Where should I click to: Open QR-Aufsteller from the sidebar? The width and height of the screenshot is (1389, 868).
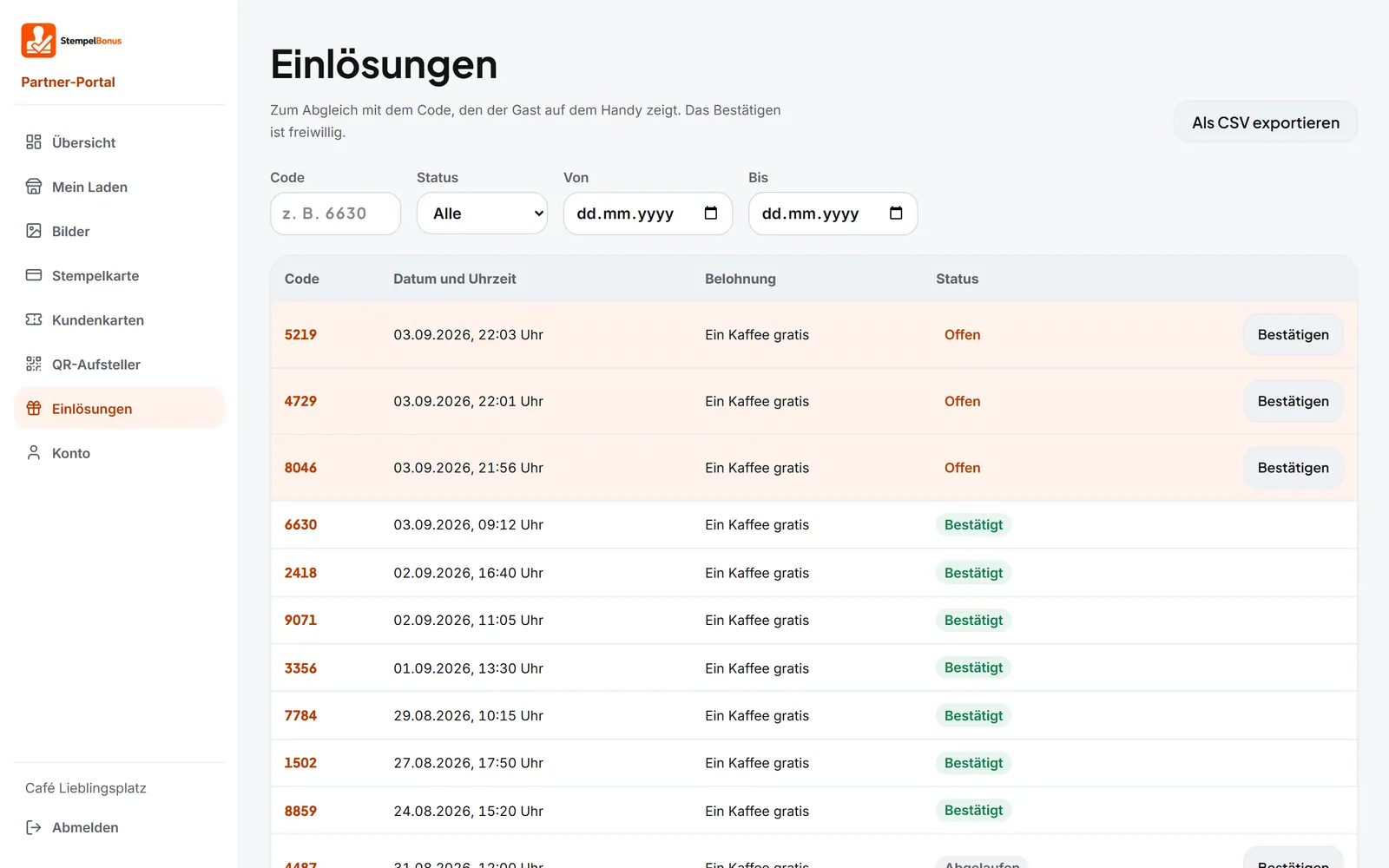click(119, 364)
